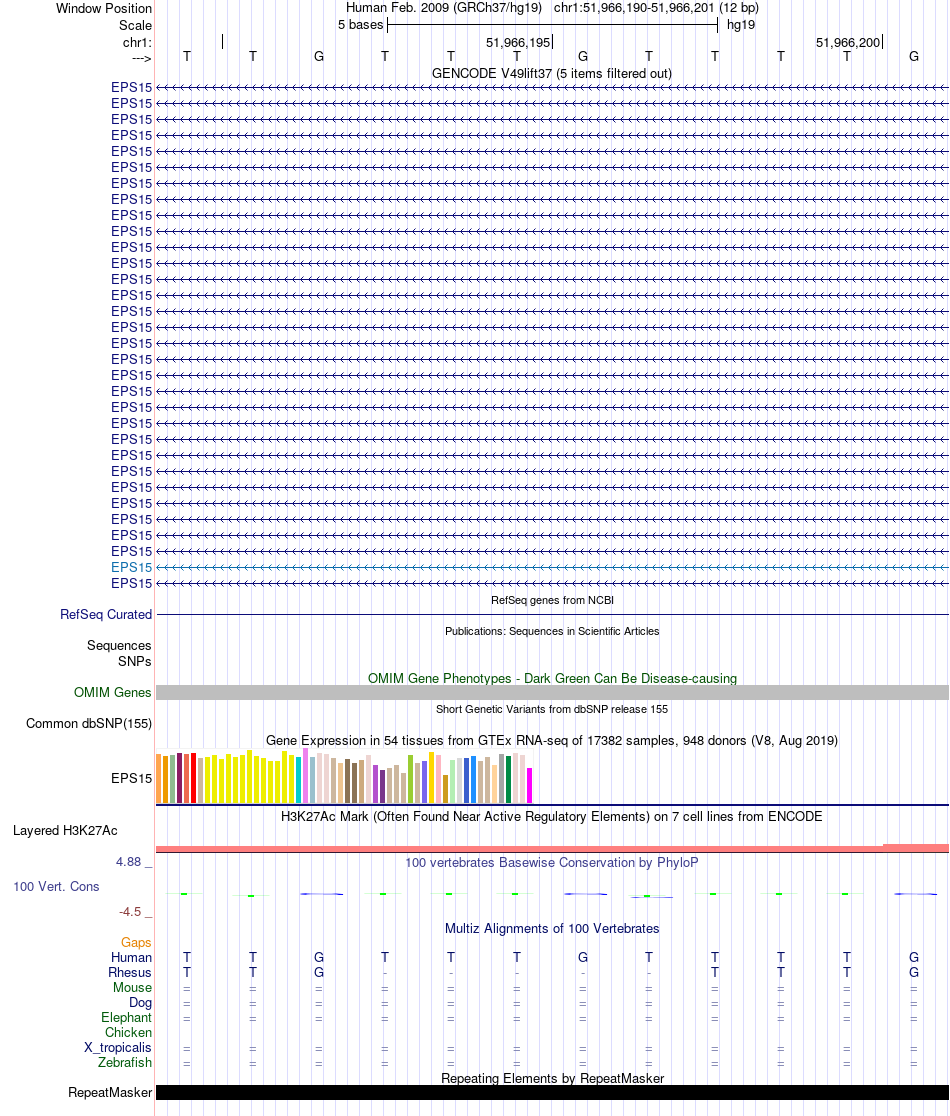Click Multiz Alignments of 100 Vertebrates title

552,929
